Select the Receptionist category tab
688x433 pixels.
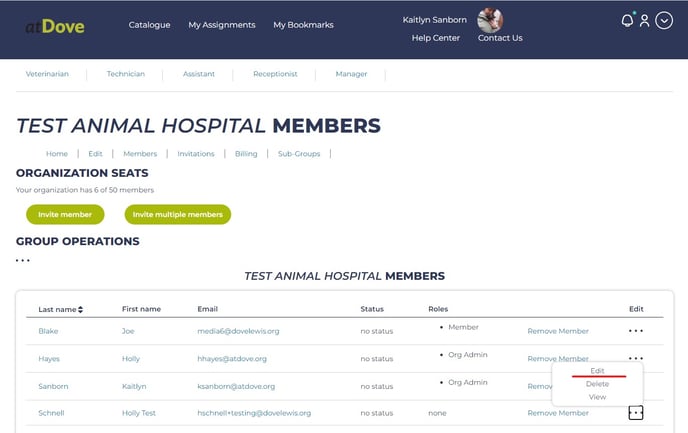click(275, 74)
